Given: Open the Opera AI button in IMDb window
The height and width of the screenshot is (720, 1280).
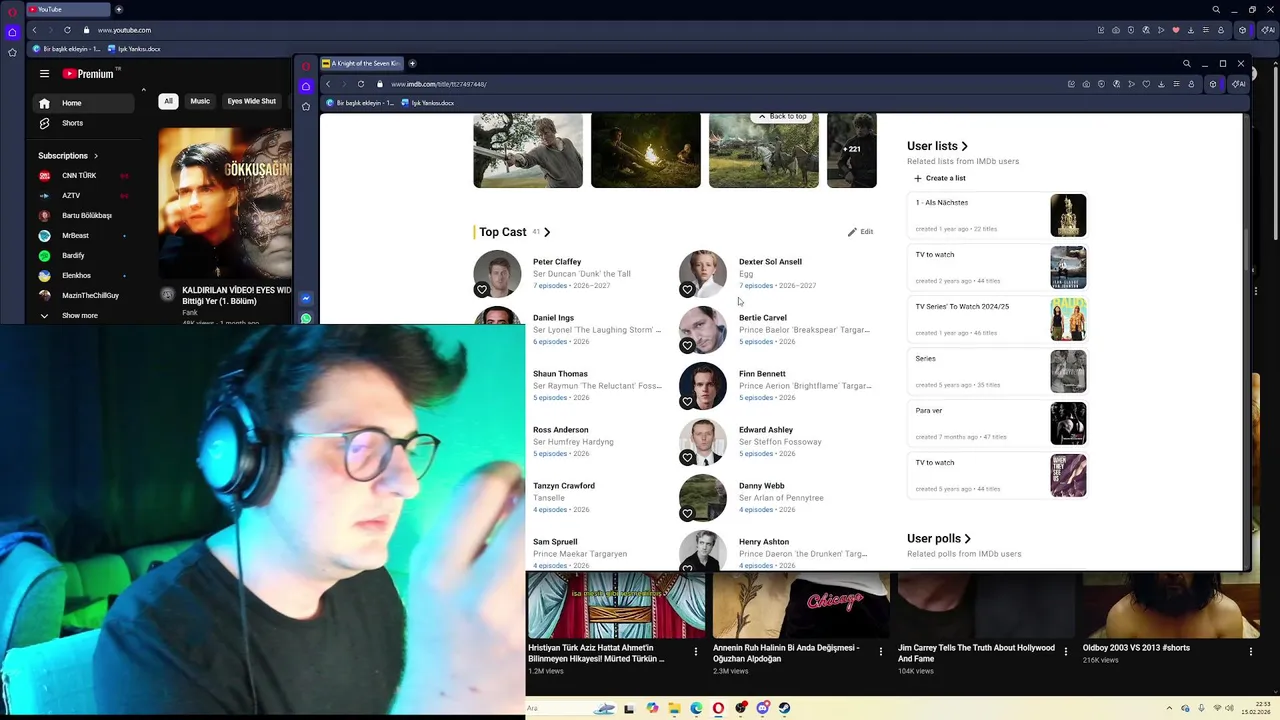Looking at the screenshot, I should [1239, 84].
